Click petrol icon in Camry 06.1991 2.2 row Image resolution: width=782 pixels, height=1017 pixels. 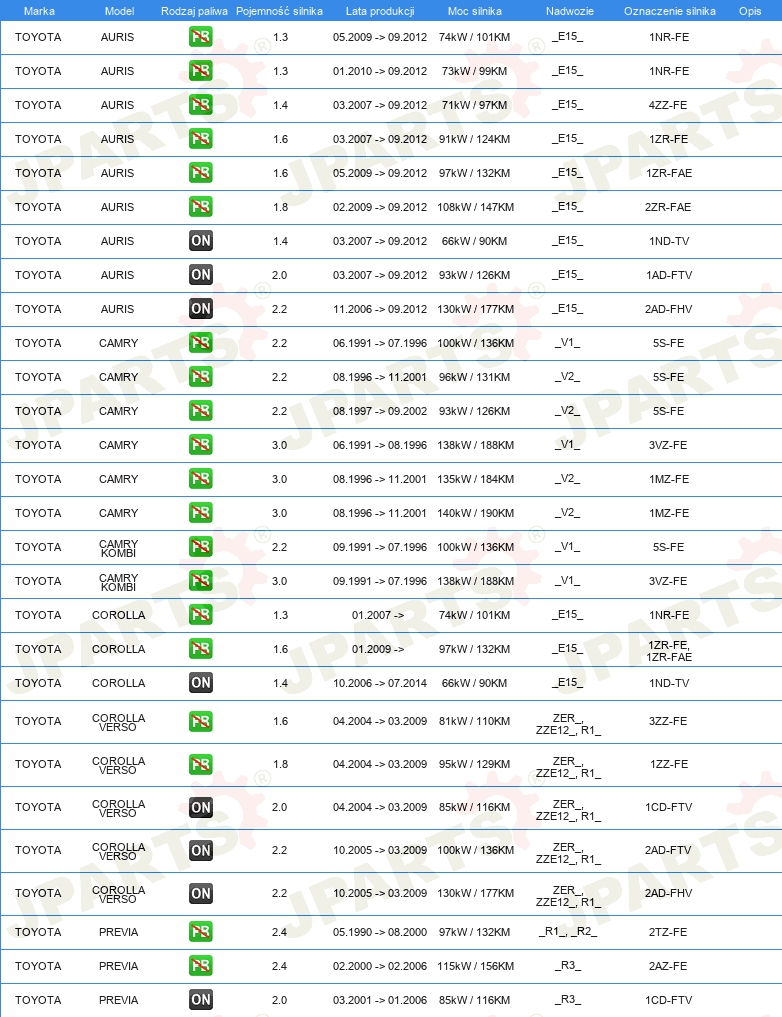200,343
